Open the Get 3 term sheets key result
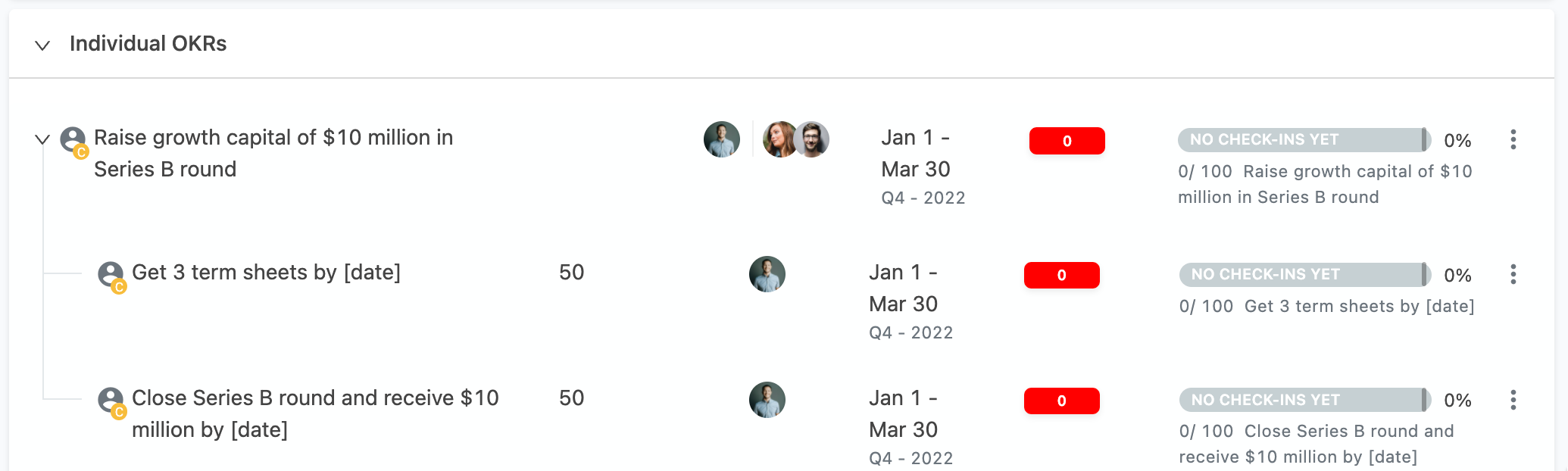The width and height of the screenshot is (1568, 471). 266,273
